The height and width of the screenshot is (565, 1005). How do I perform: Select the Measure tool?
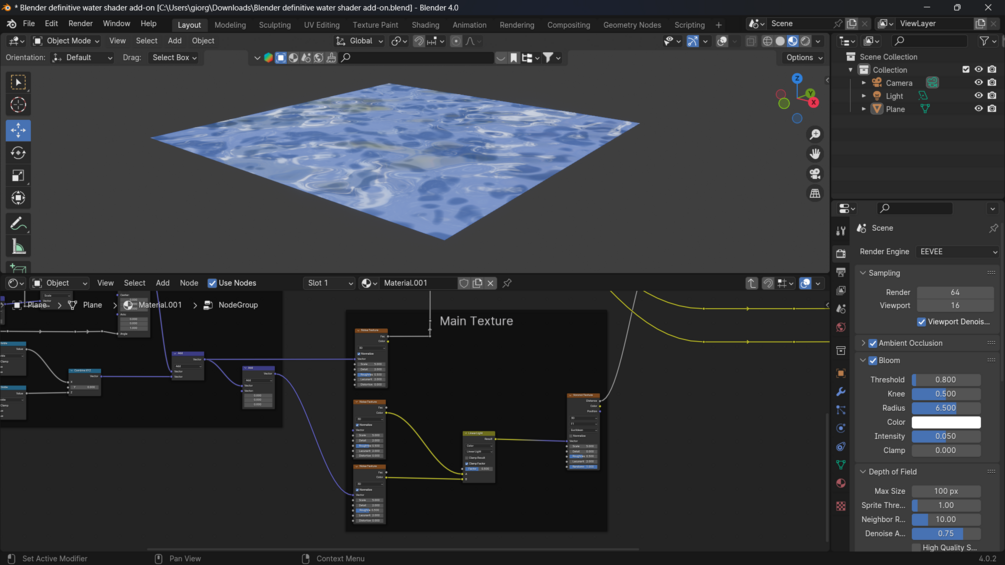tap(18, 247)
